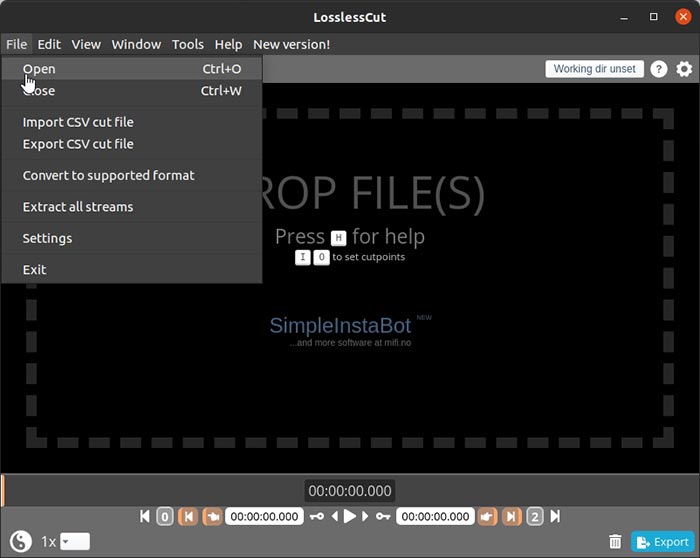The height and width of the screenshot is (558, 700).
Task: Click File in menu bar
Action: pos(17,44)
